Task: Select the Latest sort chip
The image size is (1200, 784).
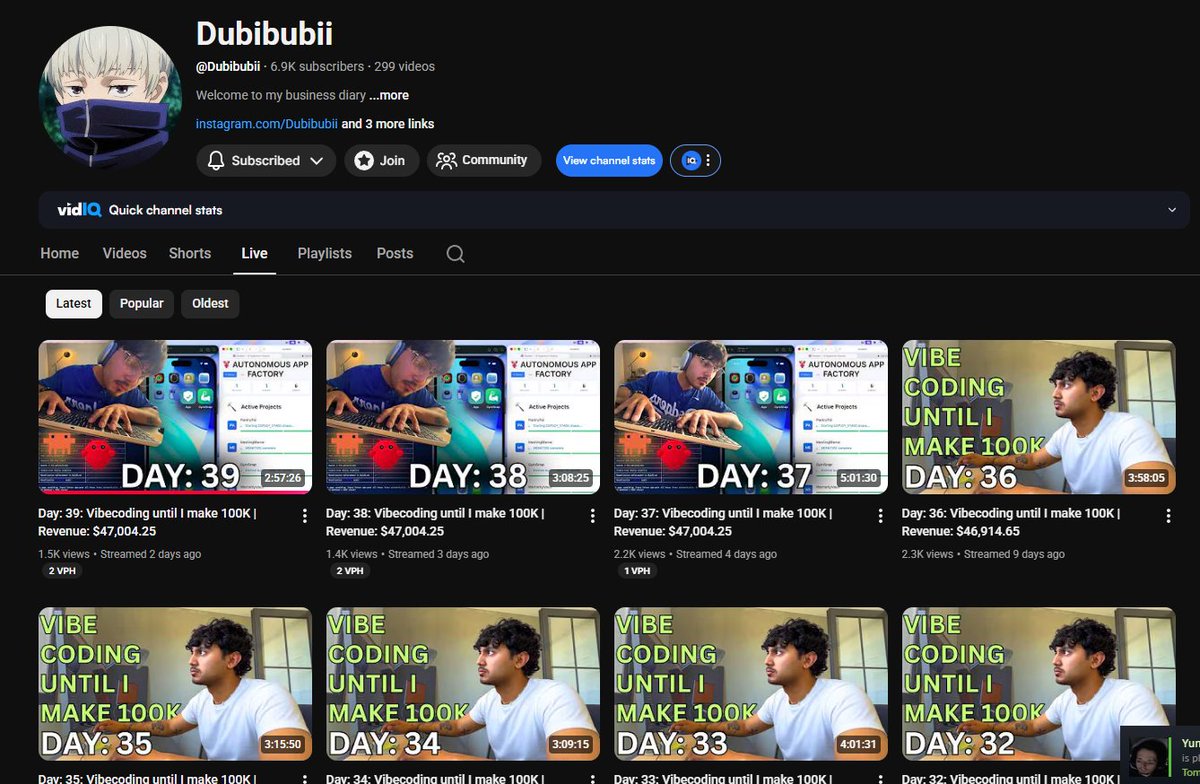Action: 74,303
